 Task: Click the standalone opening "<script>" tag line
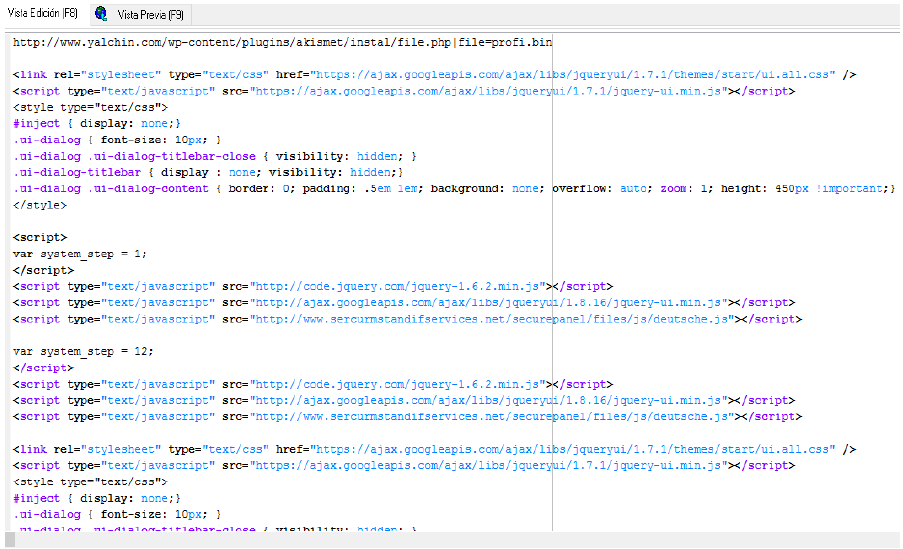tap(40, 237)
